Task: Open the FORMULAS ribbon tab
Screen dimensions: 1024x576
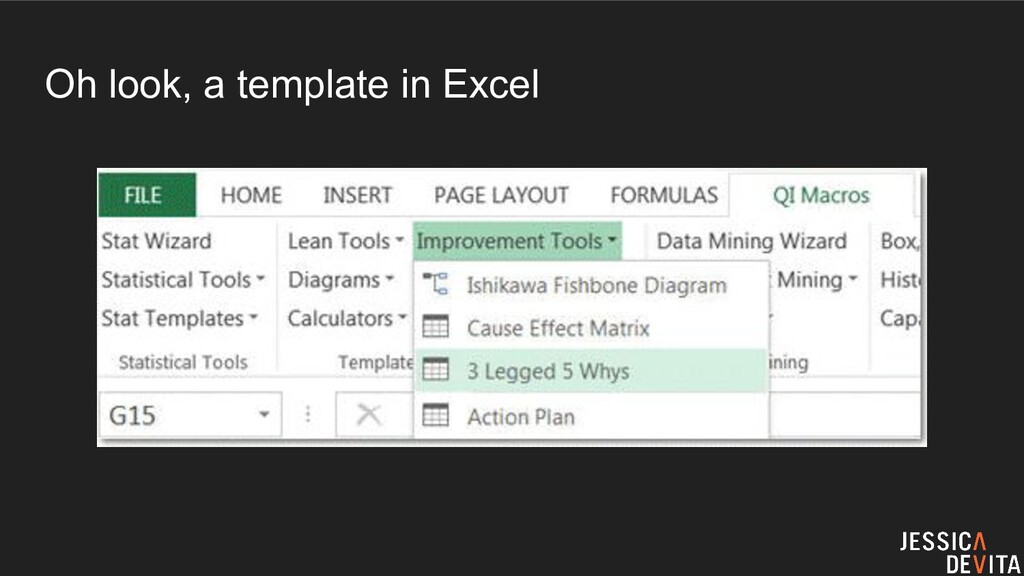Action: pyautogui.click(x=663, y=196)
